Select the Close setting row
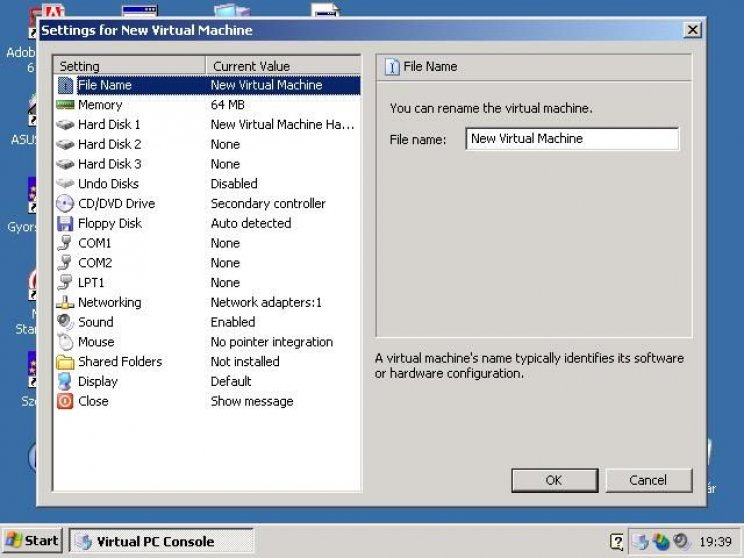The height and width of the screenshot is (558, 744). click(207, 401)
